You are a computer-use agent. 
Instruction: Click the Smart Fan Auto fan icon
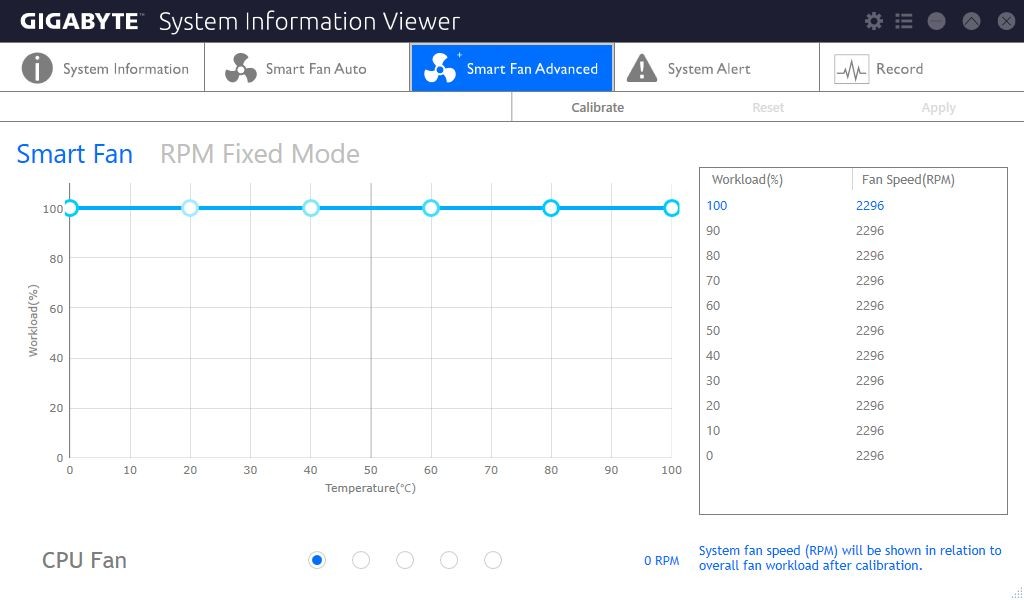pos(240,68)
